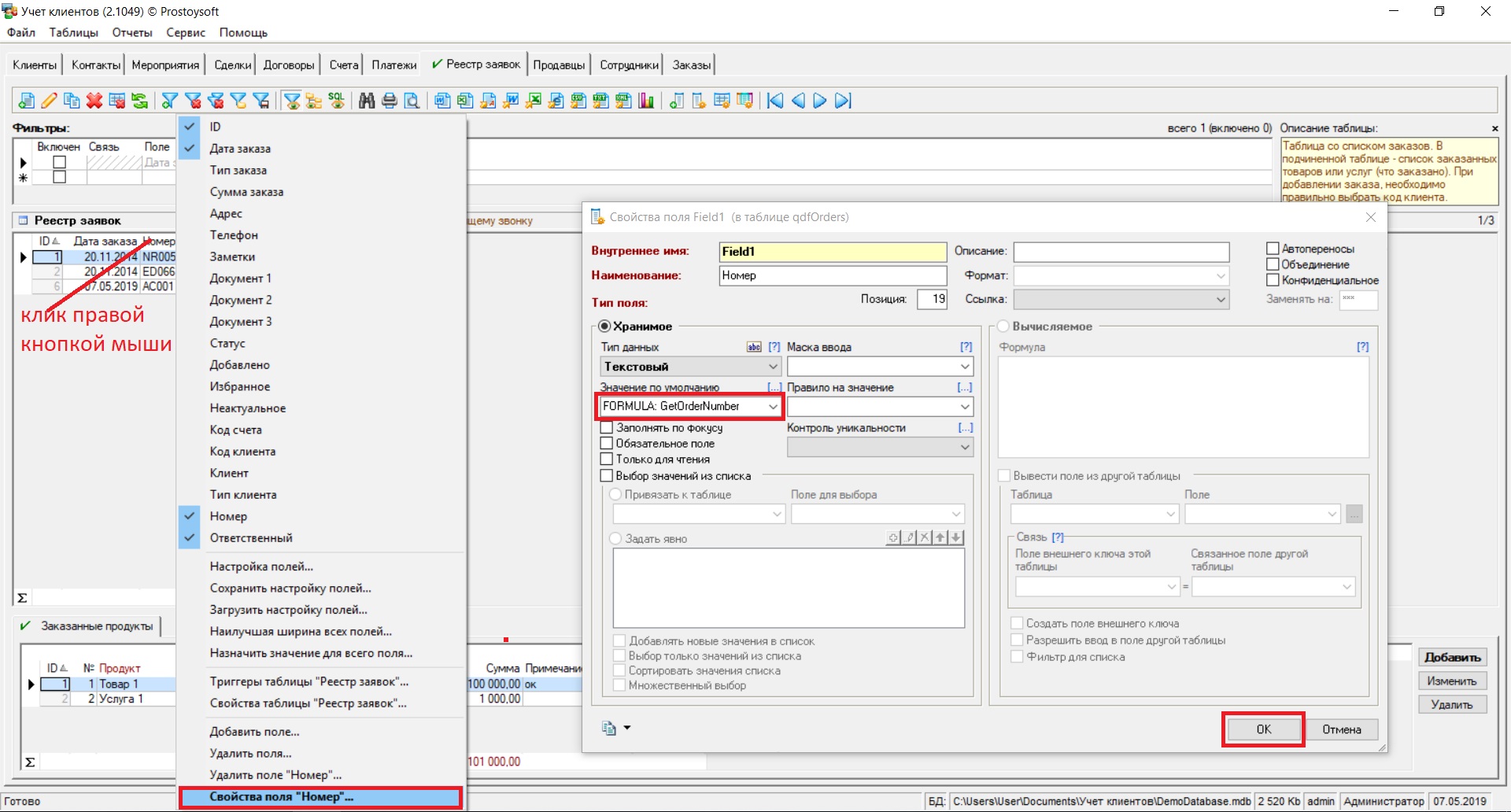The image size is (1511, 812).
Task: Open the Отчеты menu
Action: coord(132,32)
